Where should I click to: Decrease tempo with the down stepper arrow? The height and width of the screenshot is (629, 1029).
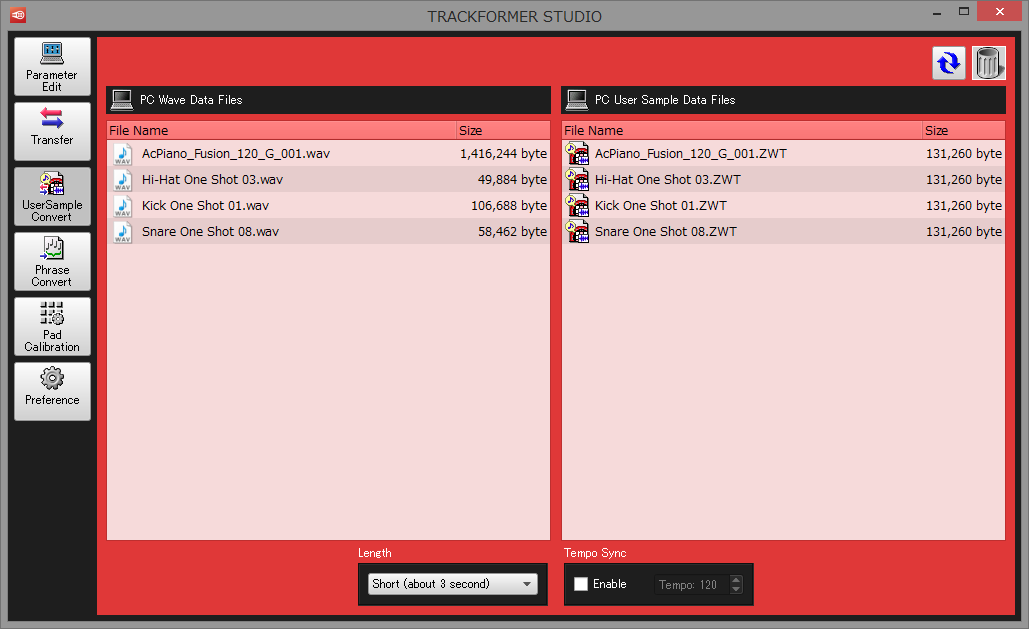[736, 589]
